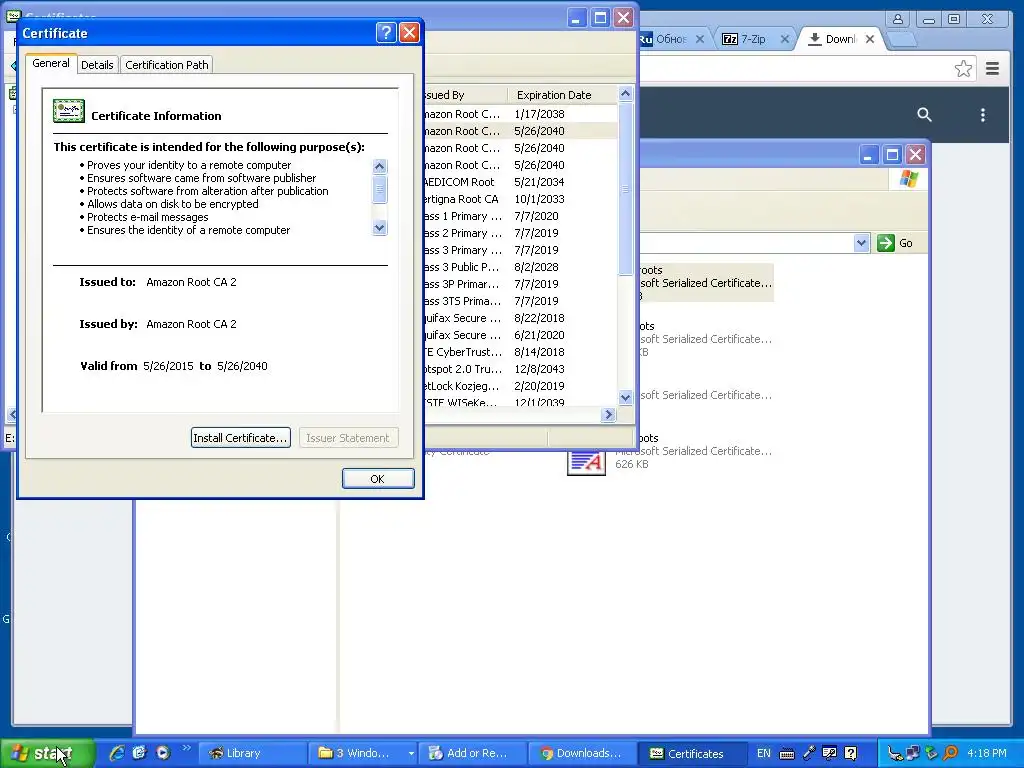The width and height of the screenshot is (1024, 768).
Task: Select the row expiring 10/1/2033
Action: pyautogui.click(x=520, y=199)
